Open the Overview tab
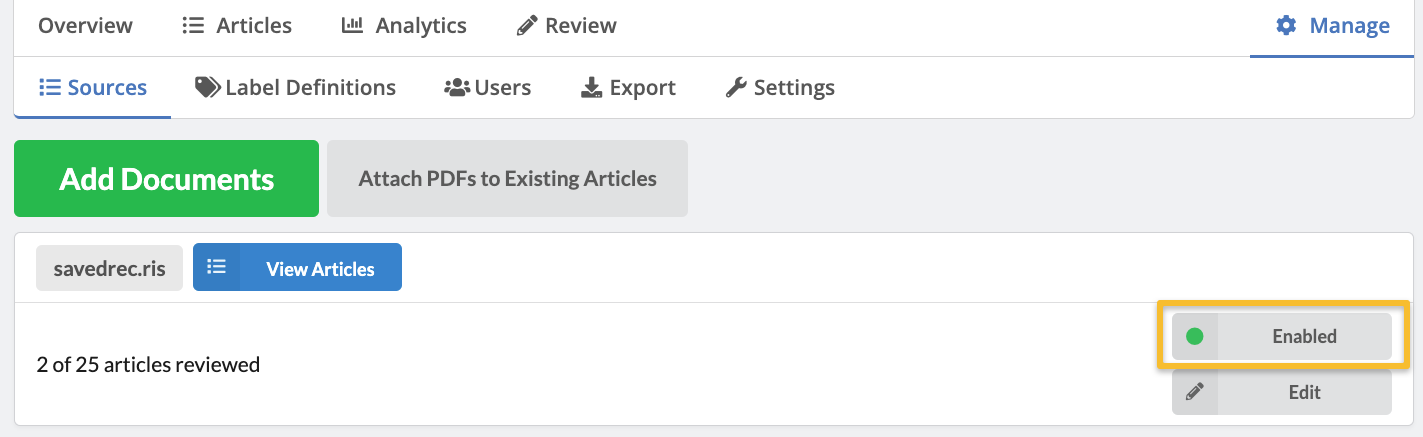The height and width of the screenshot is (437, 1423). point(85,26)
